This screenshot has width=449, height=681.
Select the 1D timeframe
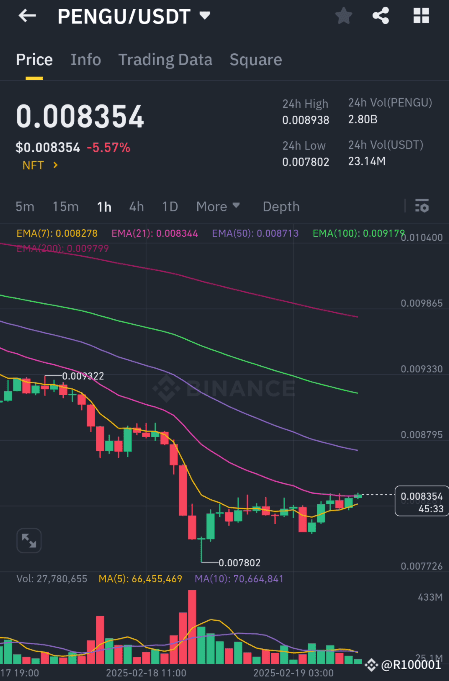pos(170,206)
